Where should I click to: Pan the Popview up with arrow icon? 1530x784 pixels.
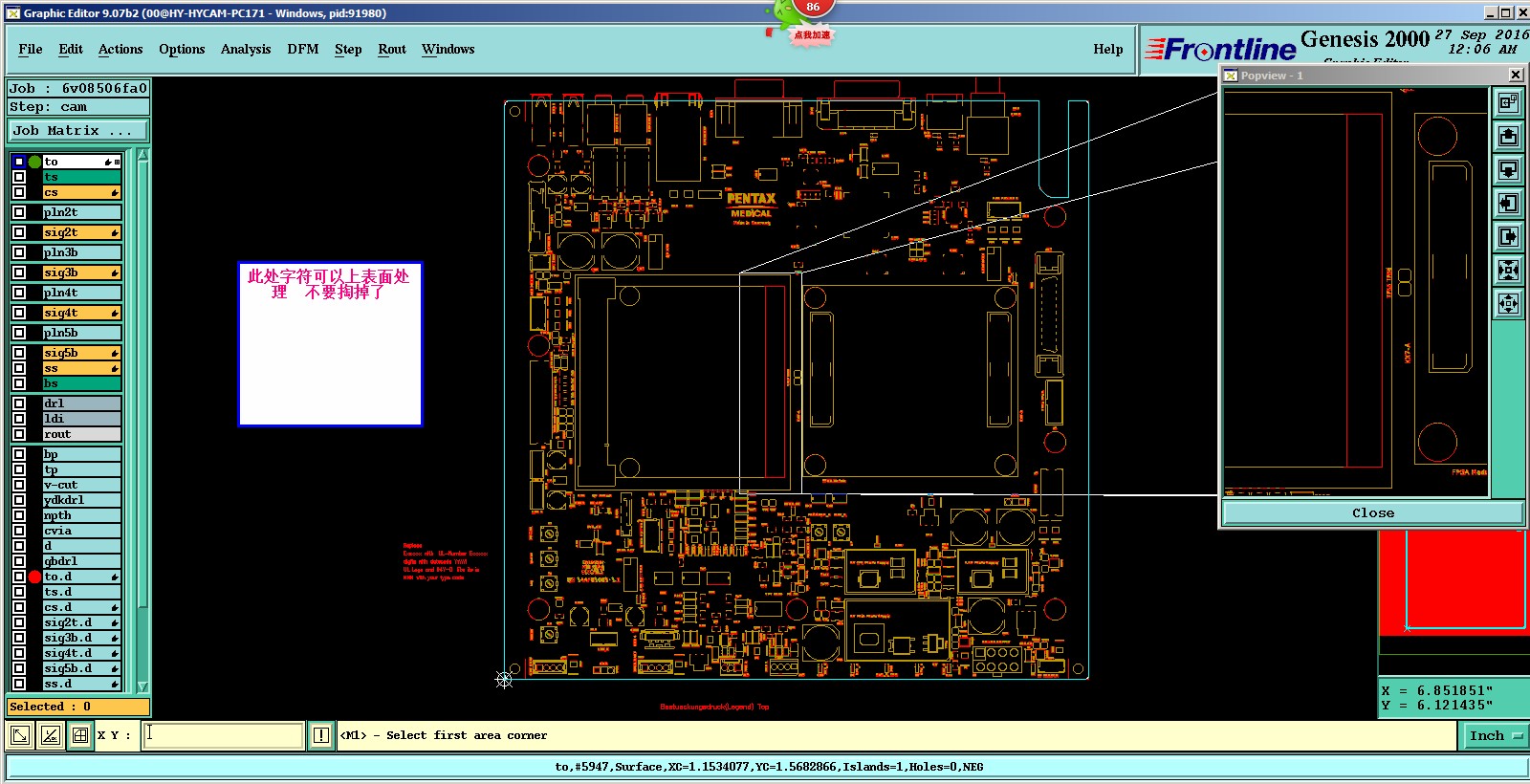[1508, 136]
